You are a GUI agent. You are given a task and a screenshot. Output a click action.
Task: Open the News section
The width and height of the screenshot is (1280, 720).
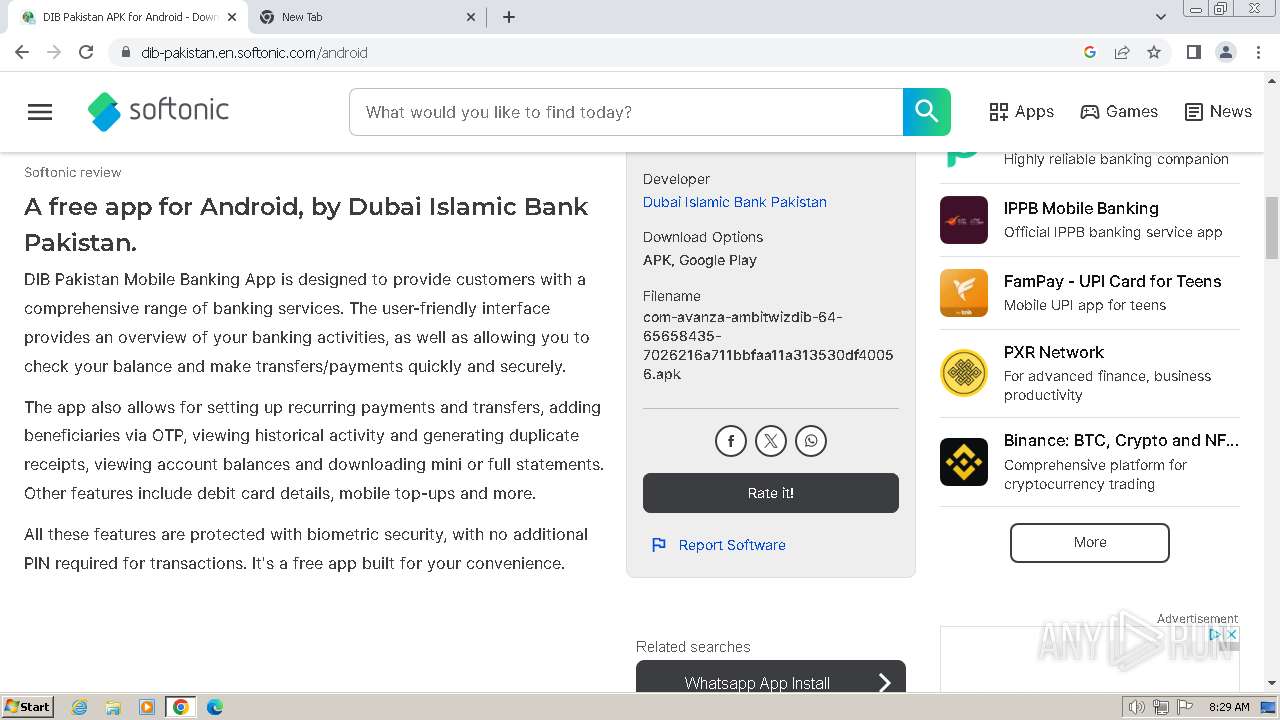pyautogui.click(x=1218, y=112)
